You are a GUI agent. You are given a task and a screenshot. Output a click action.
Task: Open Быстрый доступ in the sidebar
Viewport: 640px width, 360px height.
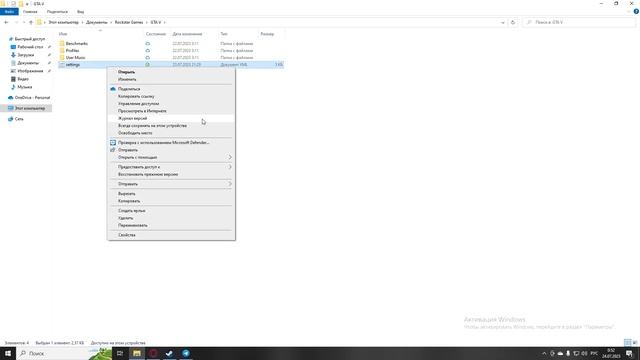point(30,39)
